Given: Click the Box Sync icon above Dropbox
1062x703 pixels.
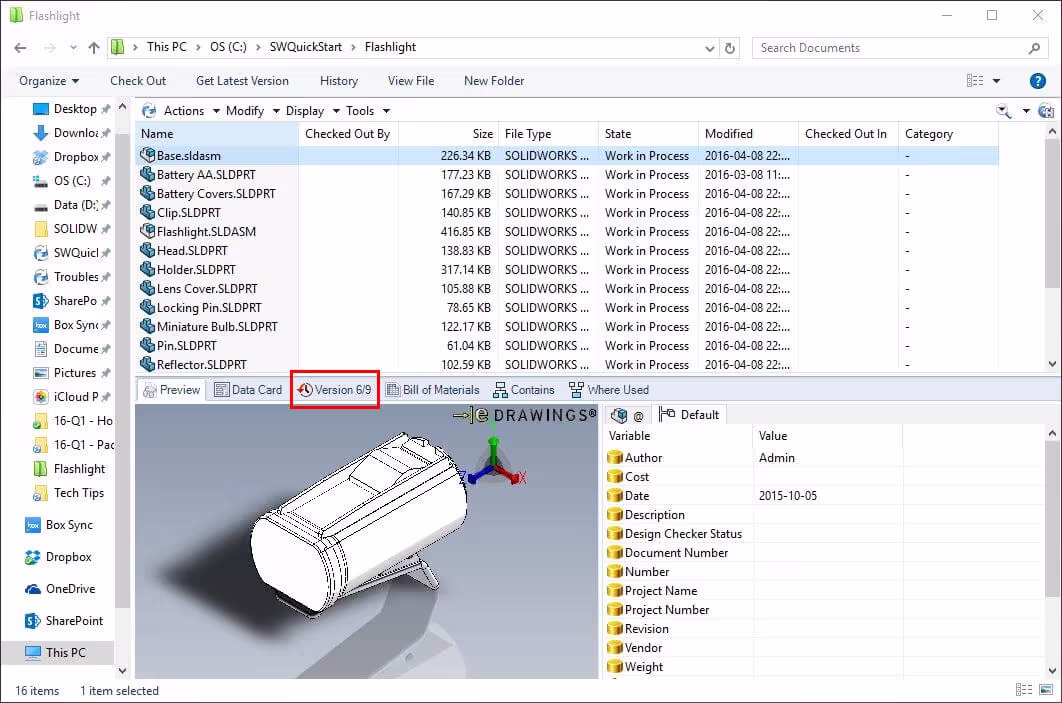Looking at the screenshot, I should click(x=33, y=525).
